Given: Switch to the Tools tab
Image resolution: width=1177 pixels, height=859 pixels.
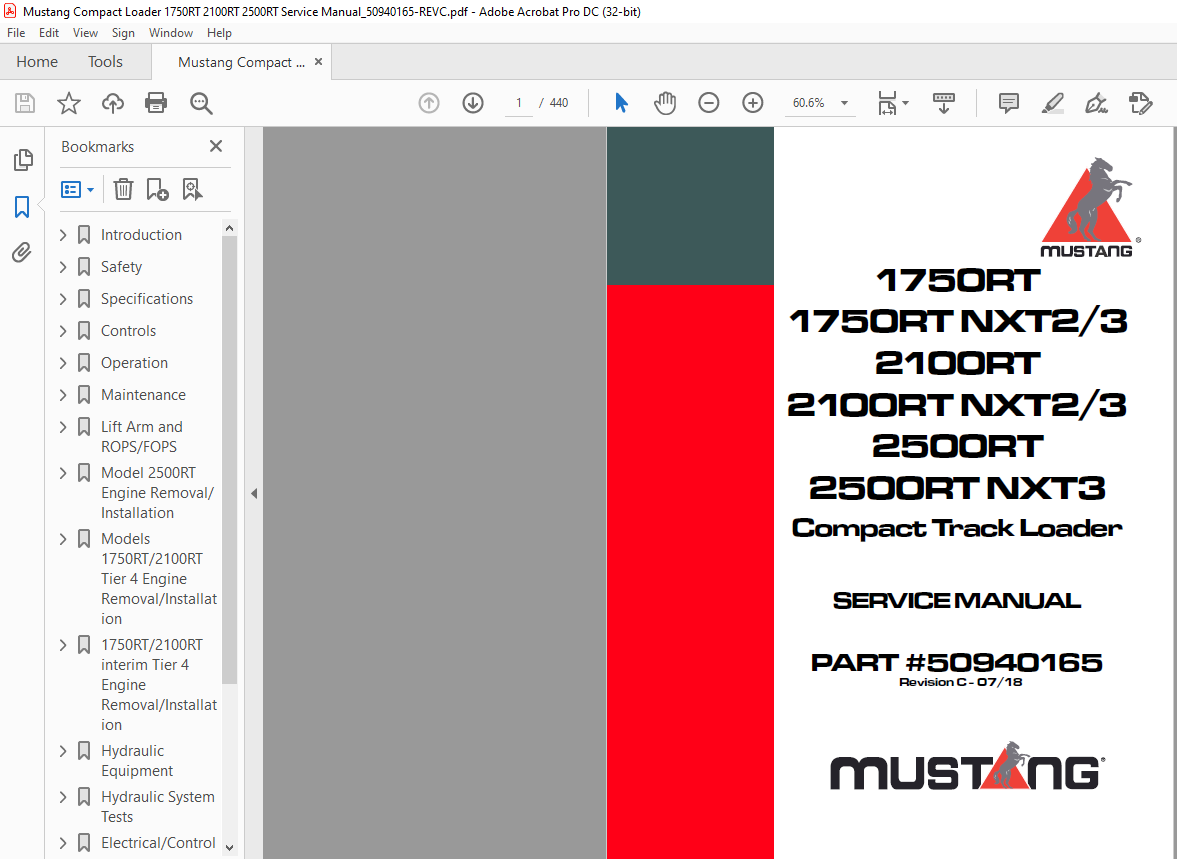Looking at the screenshot, I should coord(105,62).
